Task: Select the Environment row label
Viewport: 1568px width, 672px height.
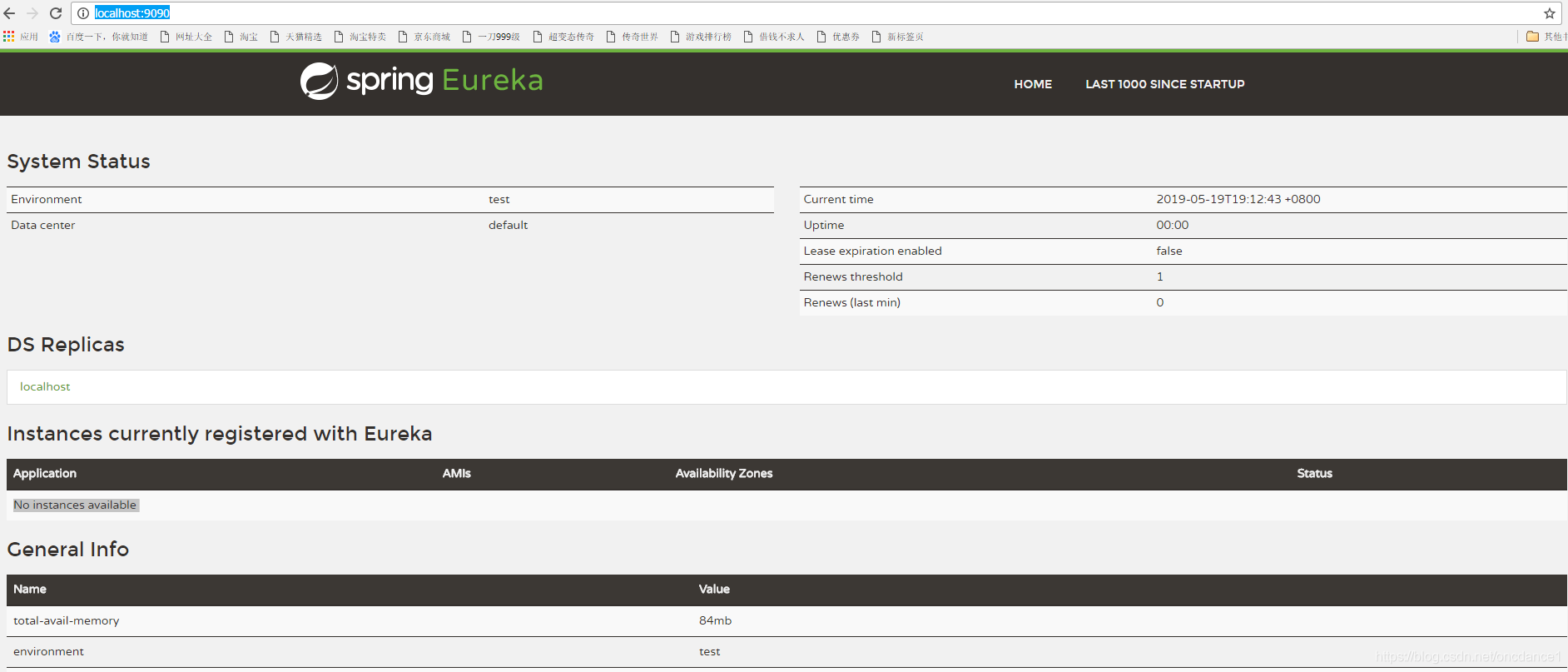Action: pos(47,199)
